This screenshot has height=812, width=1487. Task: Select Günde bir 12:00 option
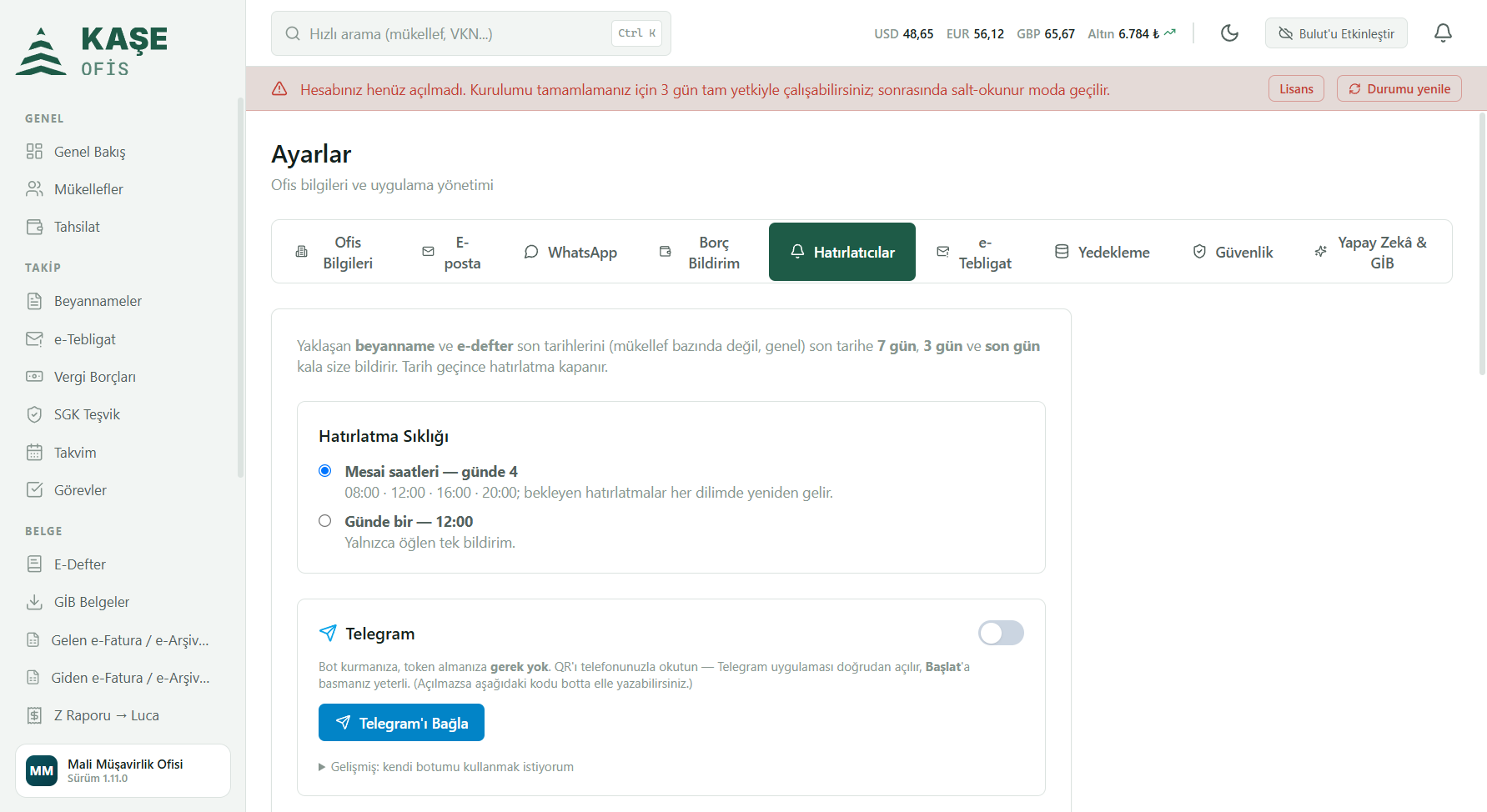pyautogui.click(x=325, y=521)
